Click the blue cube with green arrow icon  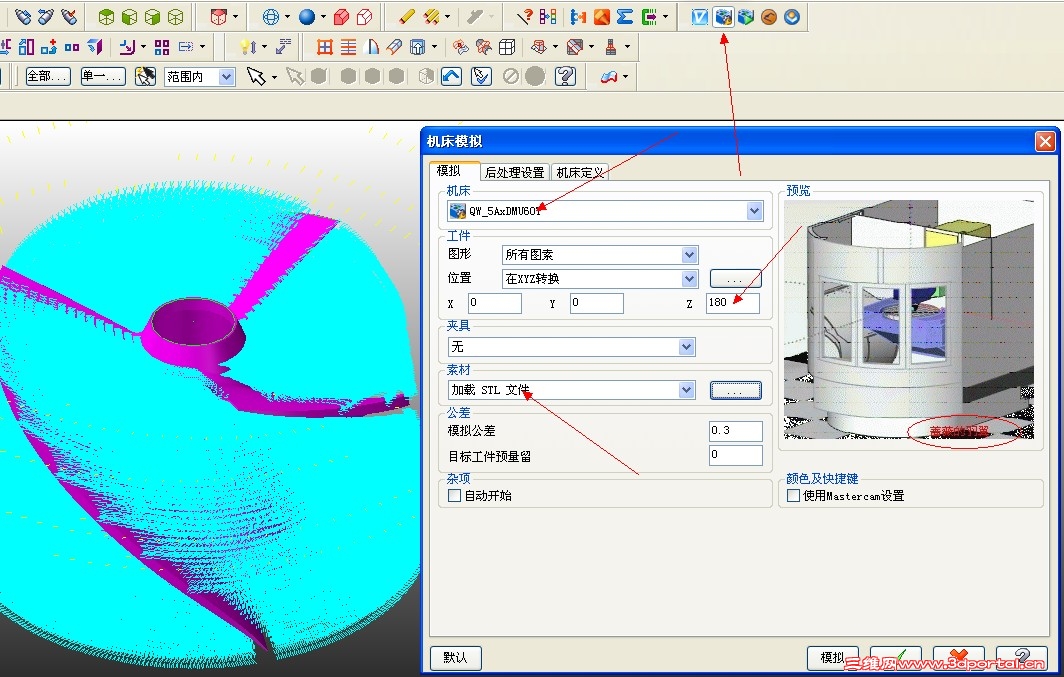(746, 17)
